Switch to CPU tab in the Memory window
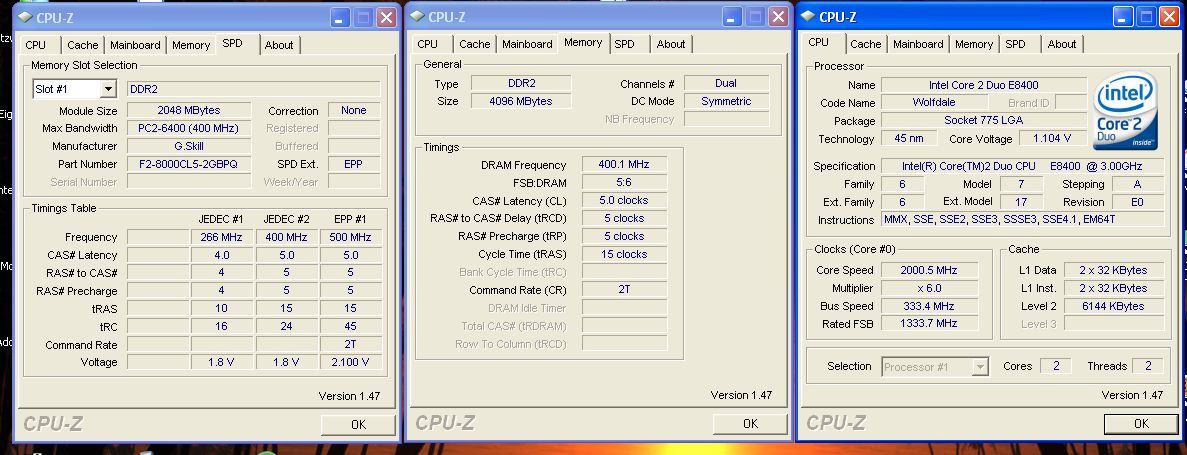This screenshot has height=455, width=1187. tap(428, 45)
